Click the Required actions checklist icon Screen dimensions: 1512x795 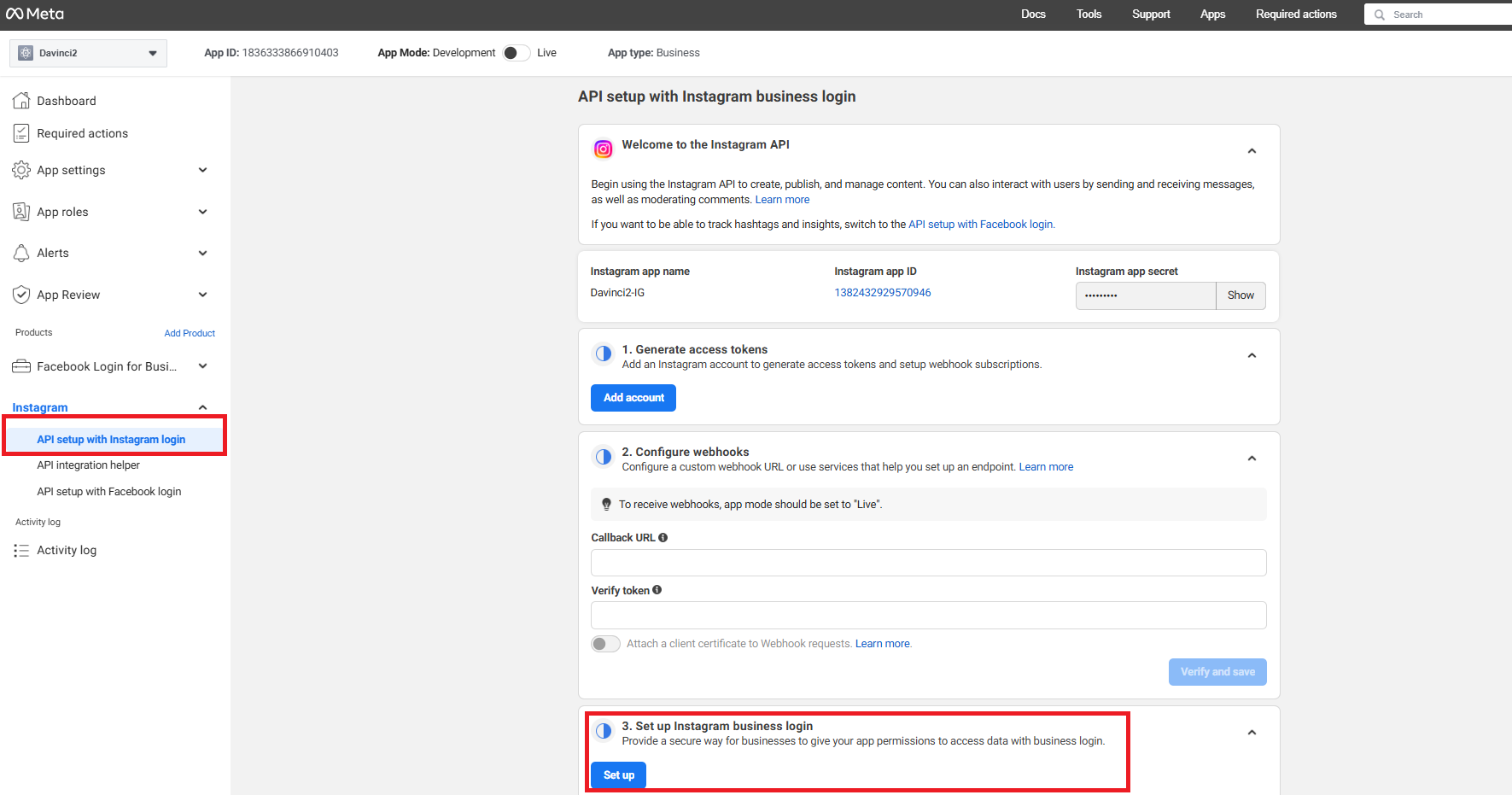click(21, 133)
